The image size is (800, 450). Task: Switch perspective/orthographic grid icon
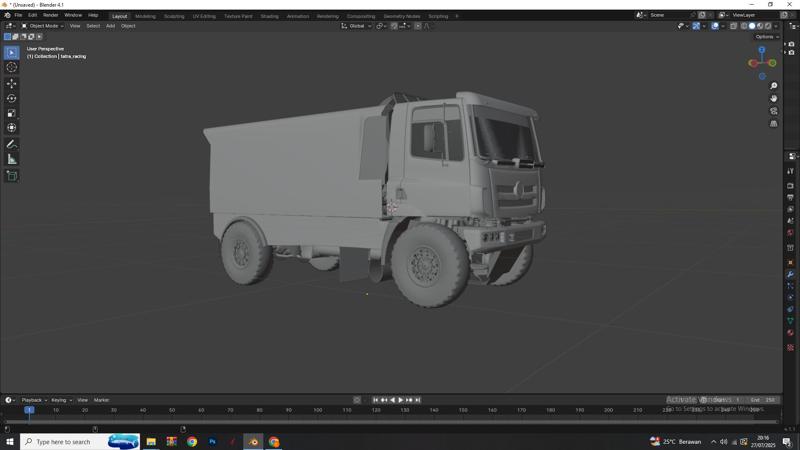tap(773, 124)
